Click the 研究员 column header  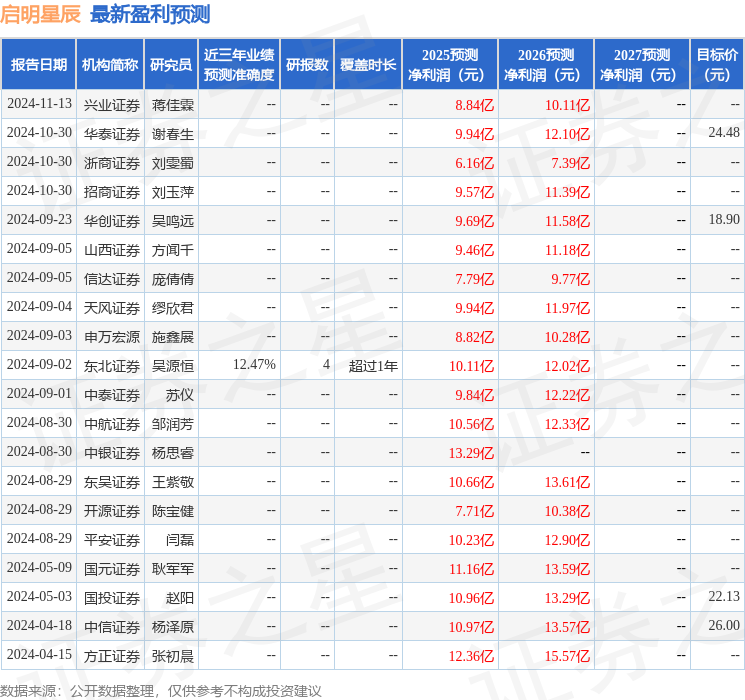coord(171,64)
